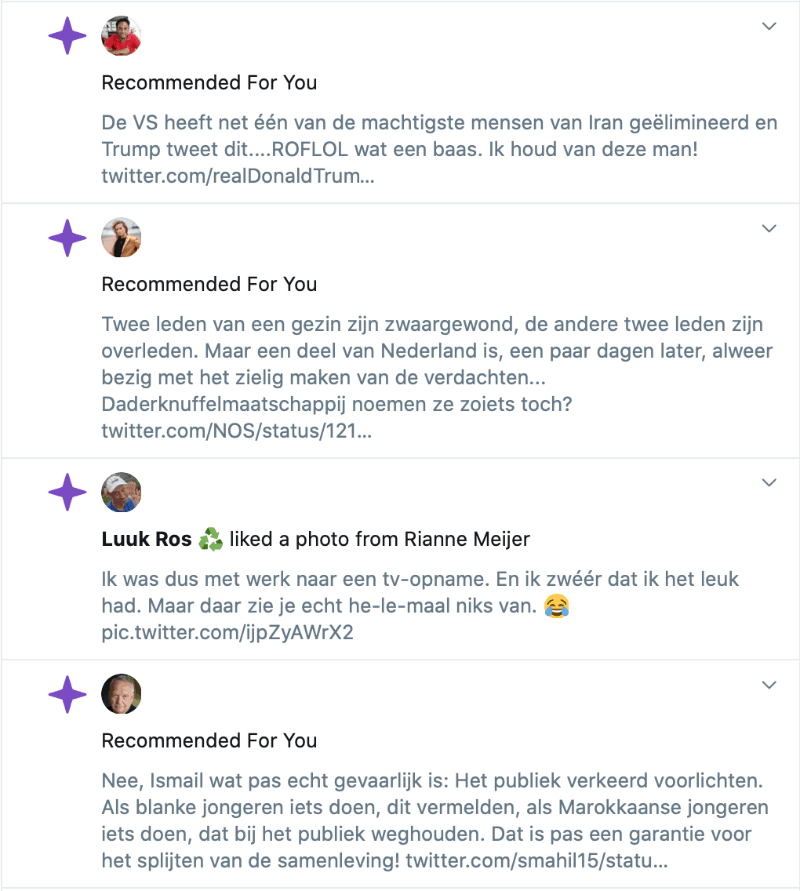Open the pic.twitter.com/ijpZyAWrX2 photo link

click(x=228, y=633)
